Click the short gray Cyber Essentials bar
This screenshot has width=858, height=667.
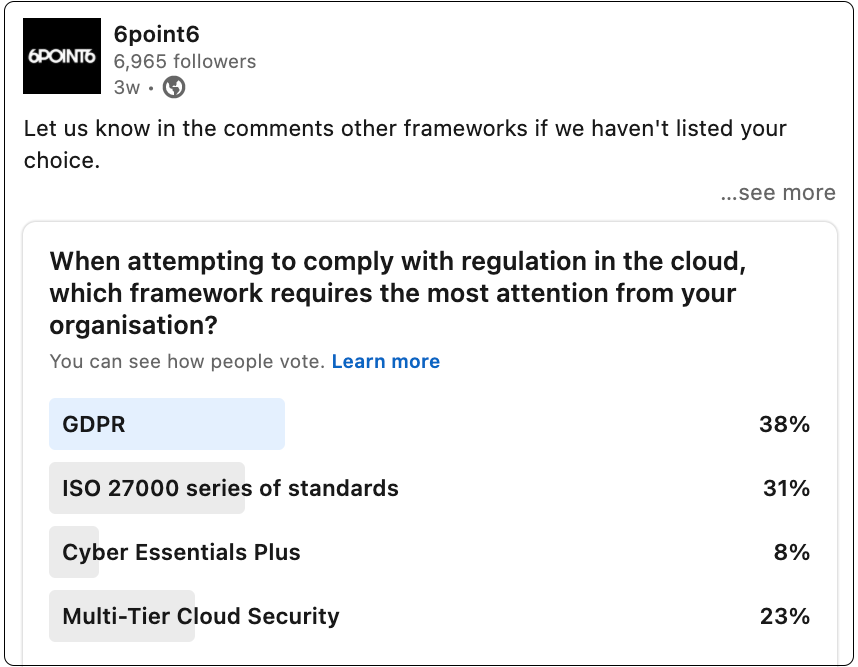click(x=74, y=552)
